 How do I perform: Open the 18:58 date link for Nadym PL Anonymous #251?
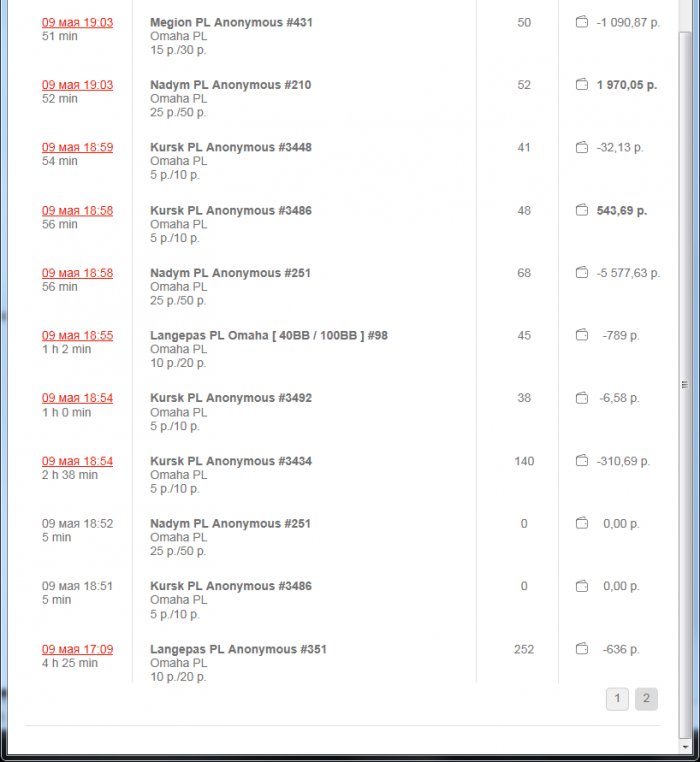click(x=77, y=273)
